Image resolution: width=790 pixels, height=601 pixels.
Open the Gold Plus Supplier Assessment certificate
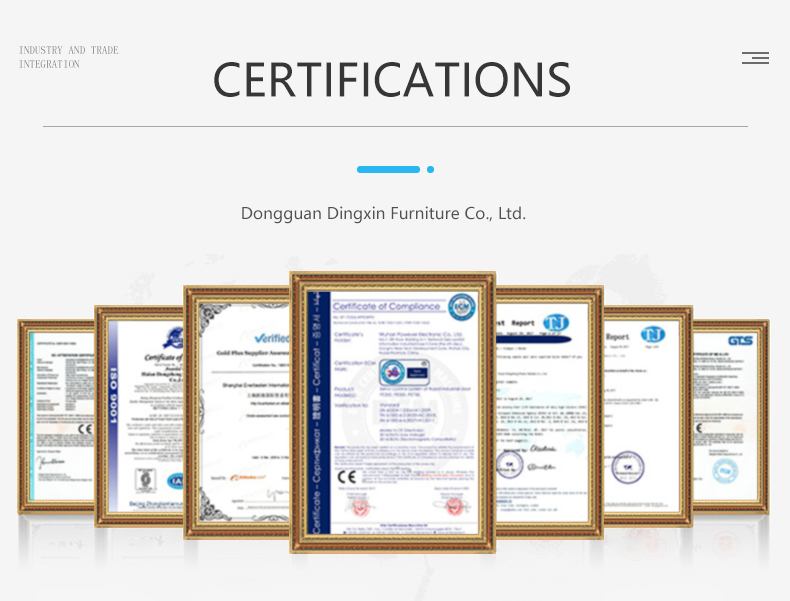click(x=238, y=412)
